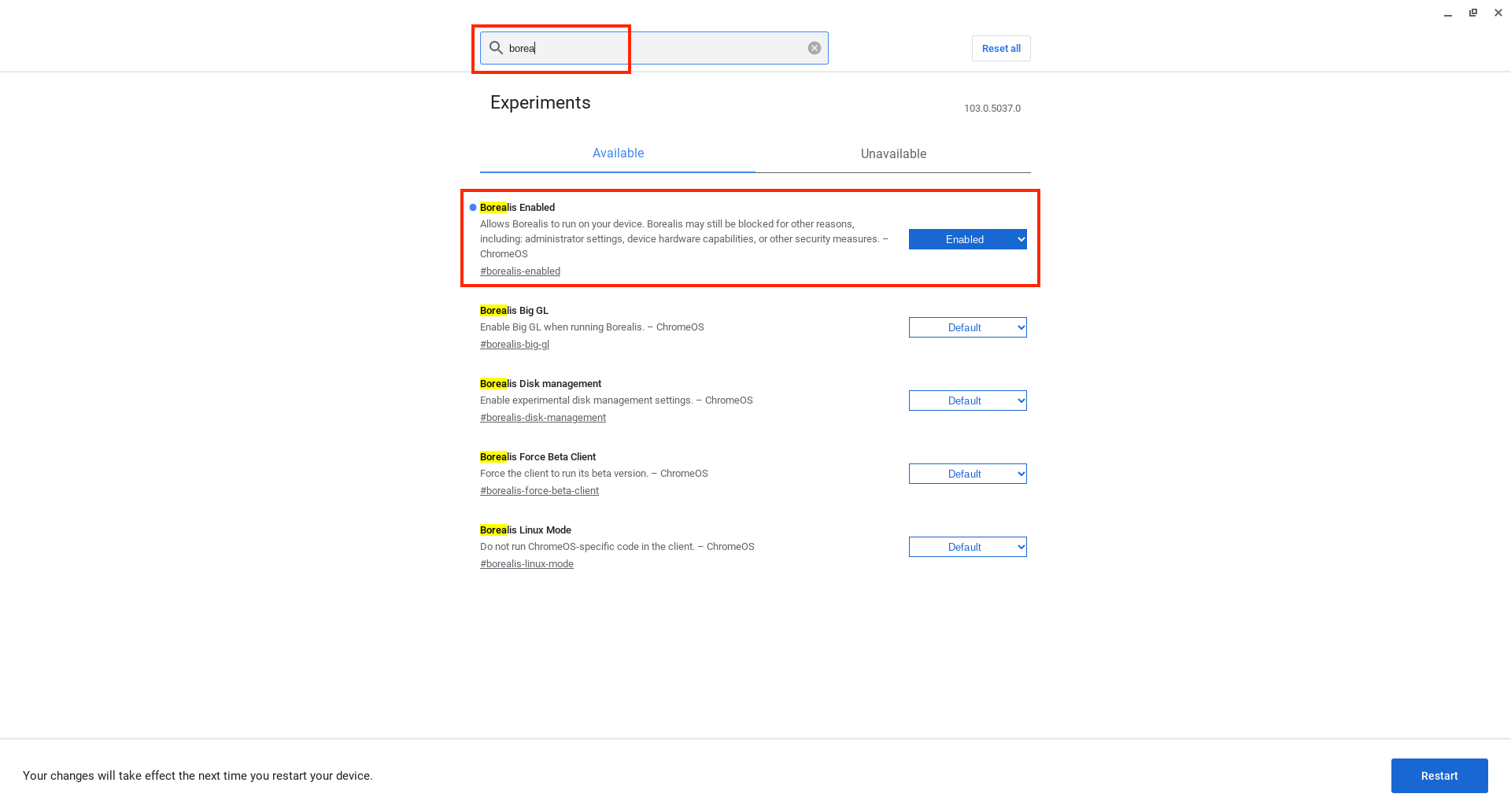The image size is (1511, 812).
Task: Click the Borealis Big GL title
Action: pos(514,311)
